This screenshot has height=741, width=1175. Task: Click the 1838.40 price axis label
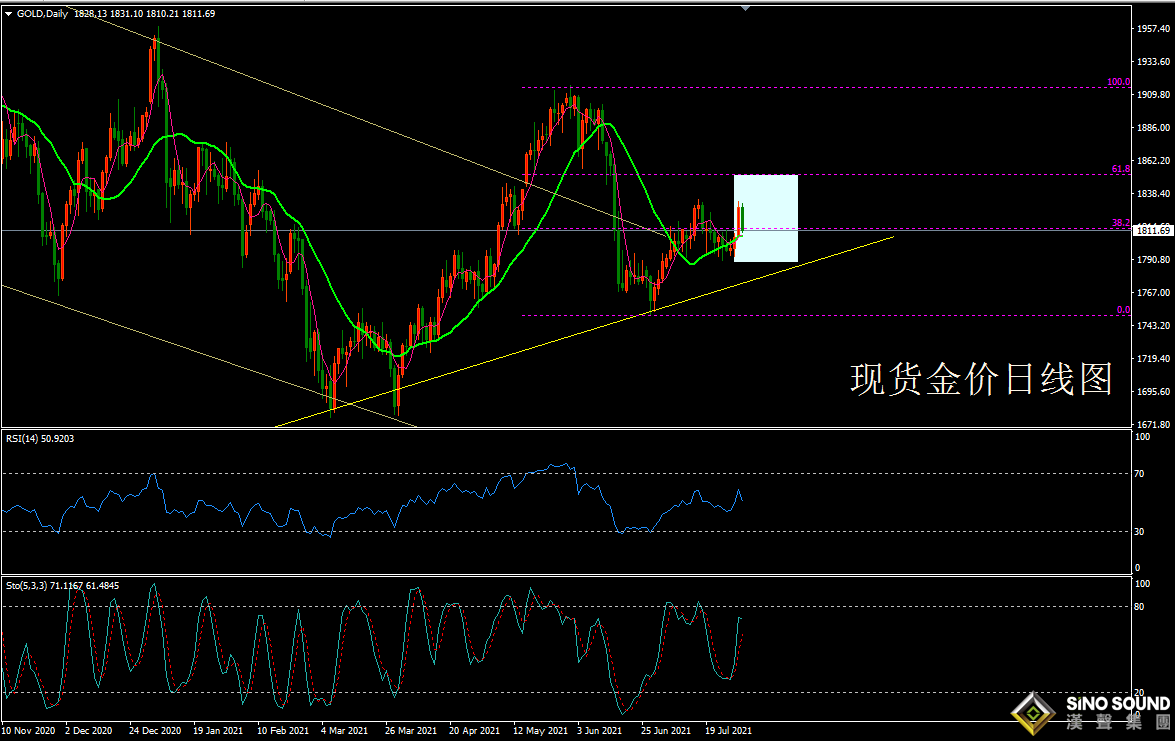coord(1153,193)
